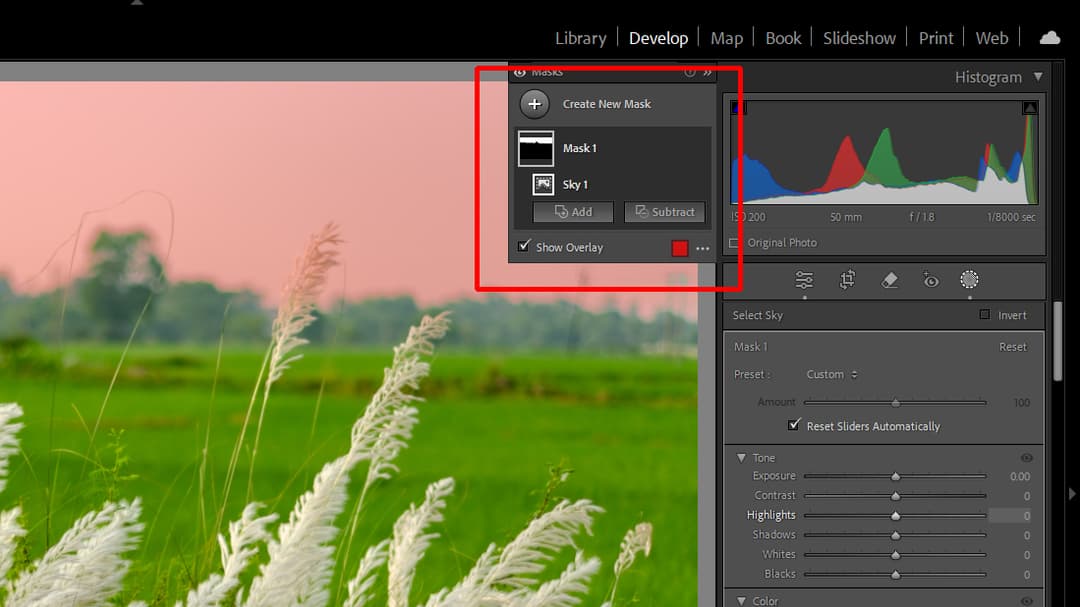
Task: Toggle Tone section eye visibility
Action: pos(1026,457)
